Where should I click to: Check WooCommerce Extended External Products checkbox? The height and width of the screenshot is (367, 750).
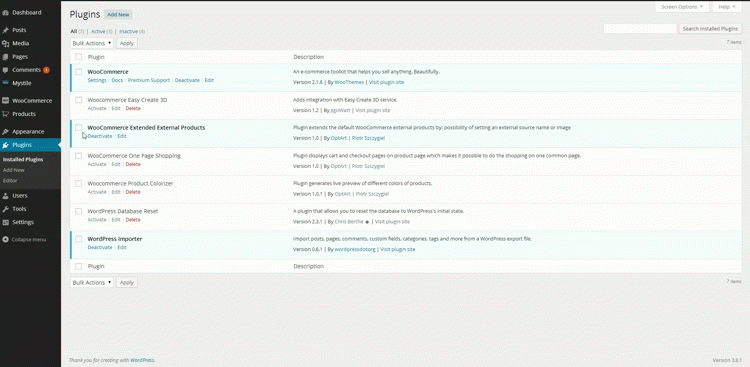78,128
